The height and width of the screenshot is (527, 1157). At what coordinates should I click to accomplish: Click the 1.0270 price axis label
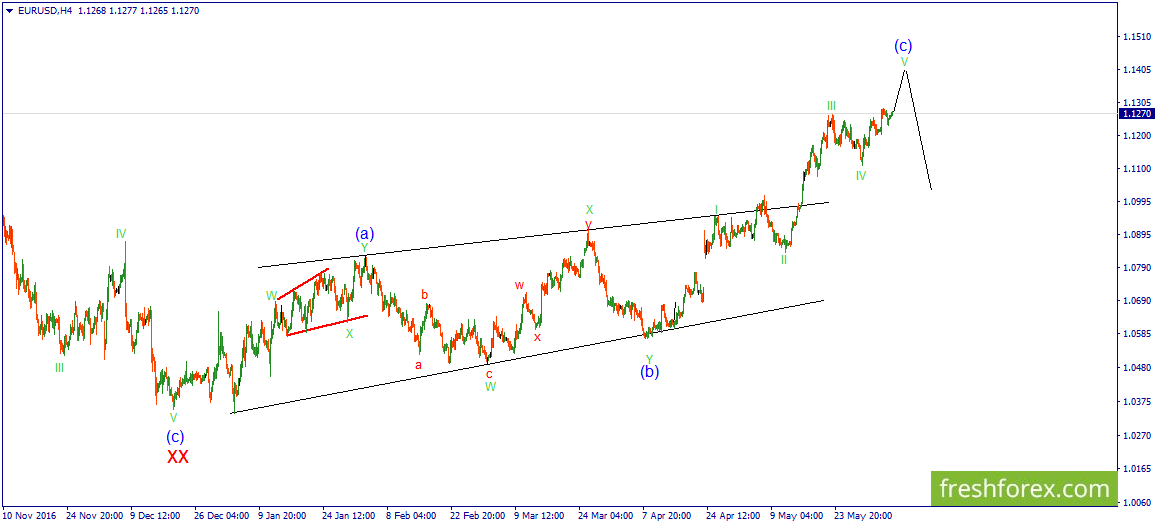[1136, 435]
